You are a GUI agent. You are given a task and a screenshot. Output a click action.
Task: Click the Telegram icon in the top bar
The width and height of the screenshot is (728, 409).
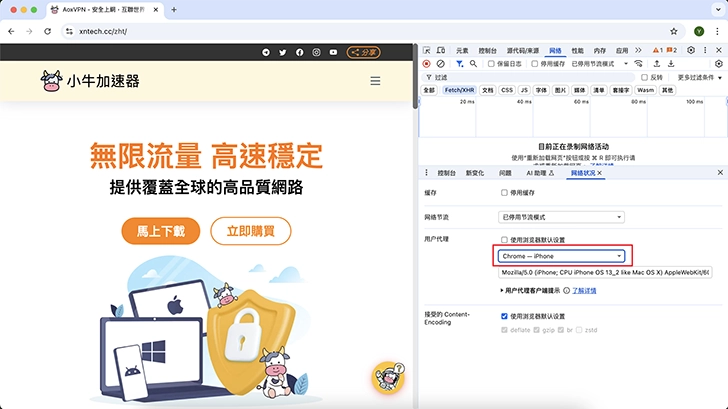tap(266, 52)
